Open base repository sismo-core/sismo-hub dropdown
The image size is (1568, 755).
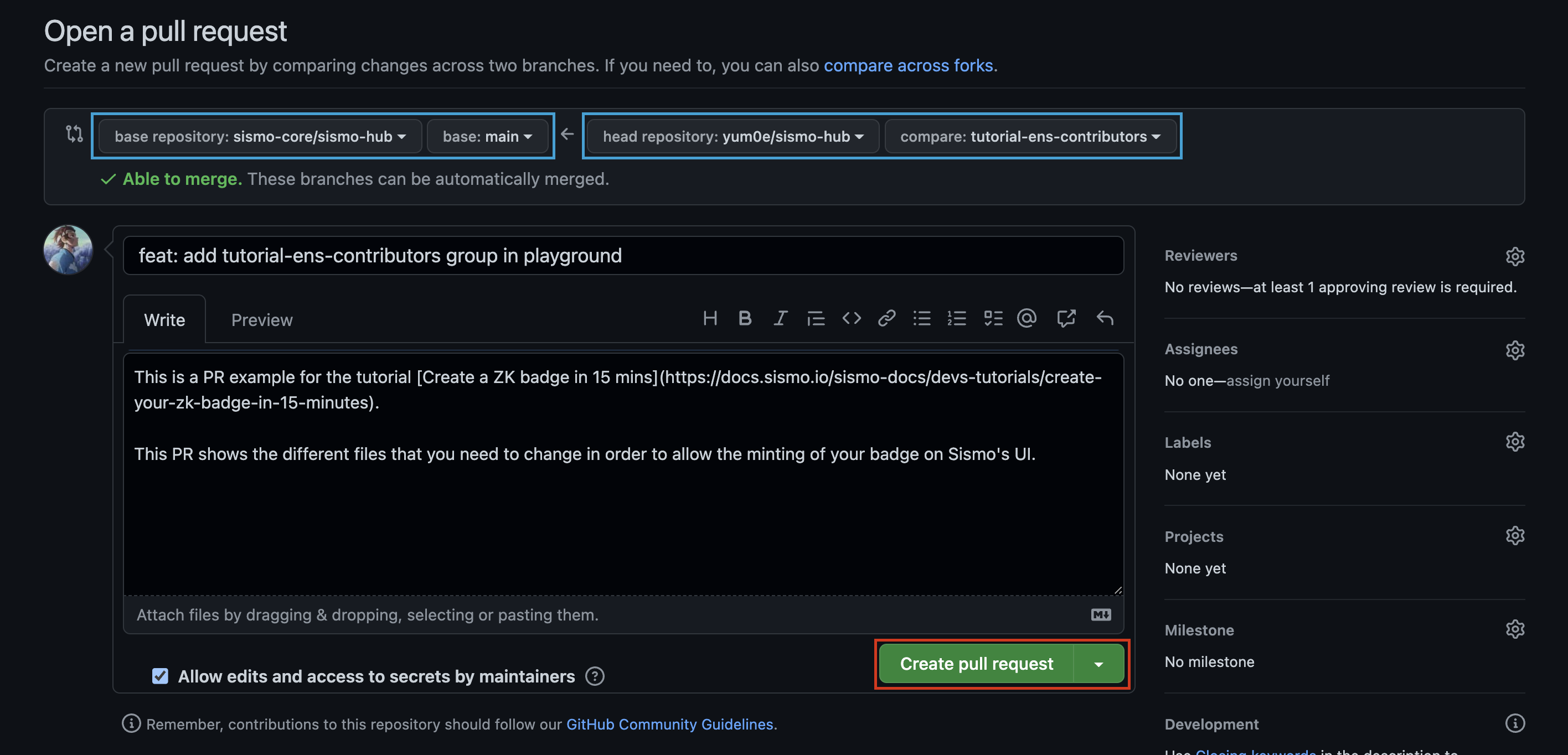(x=260, y=136)
